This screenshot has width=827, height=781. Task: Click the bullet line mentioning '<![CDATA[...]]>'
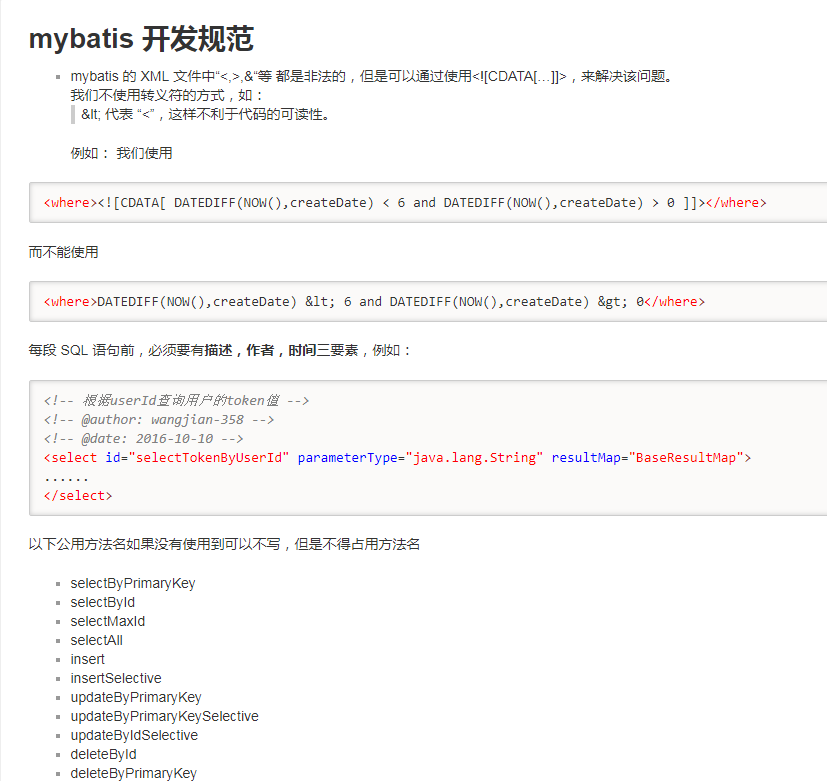coord(372,76)
